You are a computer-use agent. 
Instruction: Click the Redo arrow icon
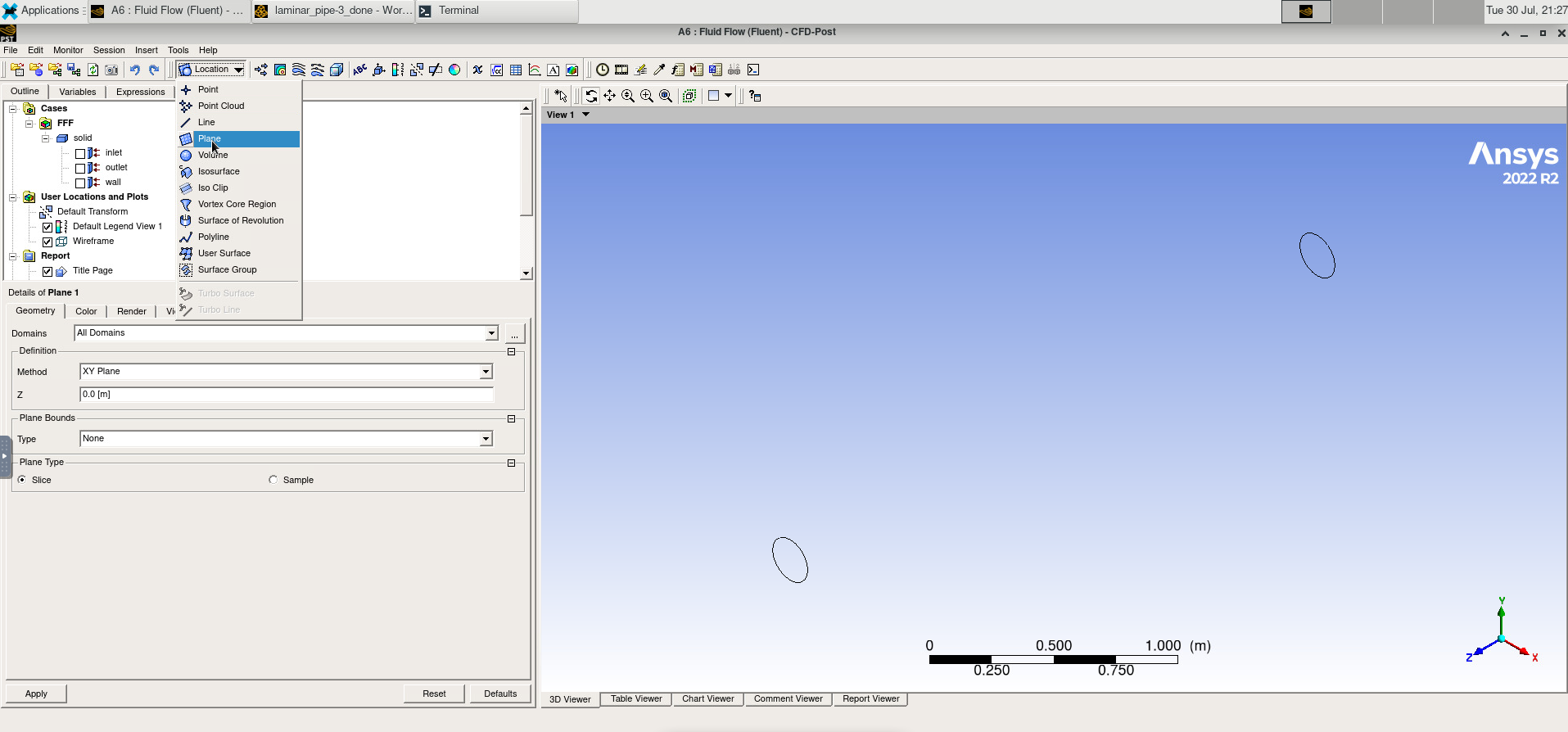click(x=154, y=70)
